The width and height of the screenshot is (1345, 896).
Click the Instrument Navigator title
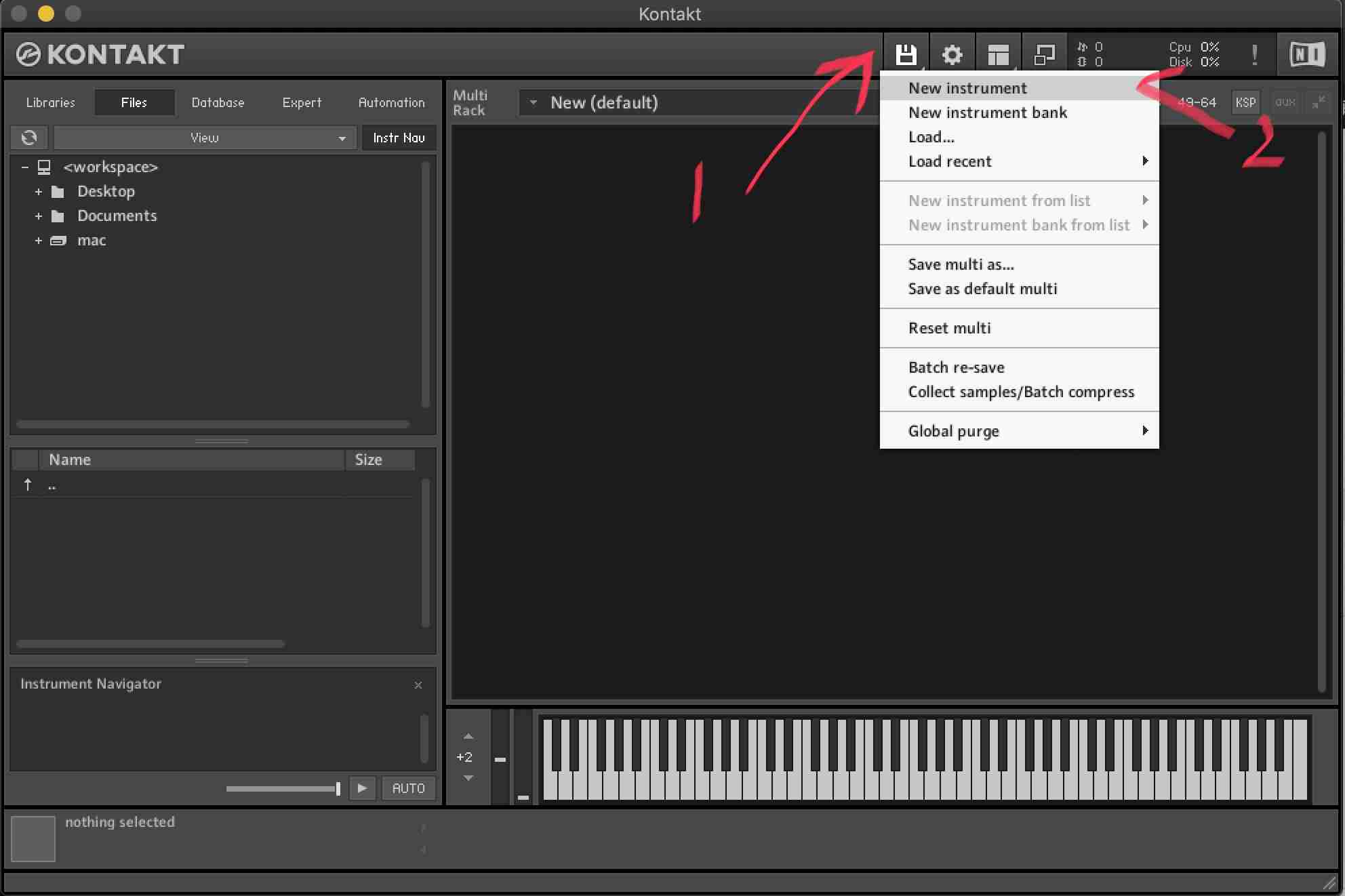coord(91,684)
